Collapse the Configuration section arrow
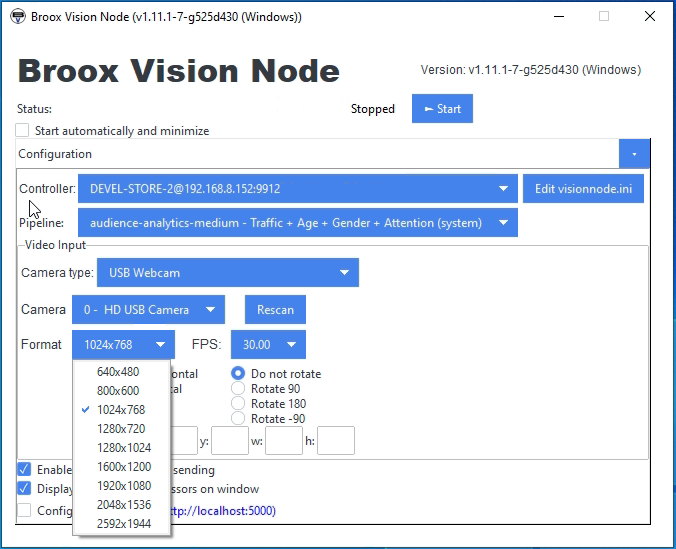The height and width of the screenshot is (549, 676). pyautogui.click(x=634, y=154)
